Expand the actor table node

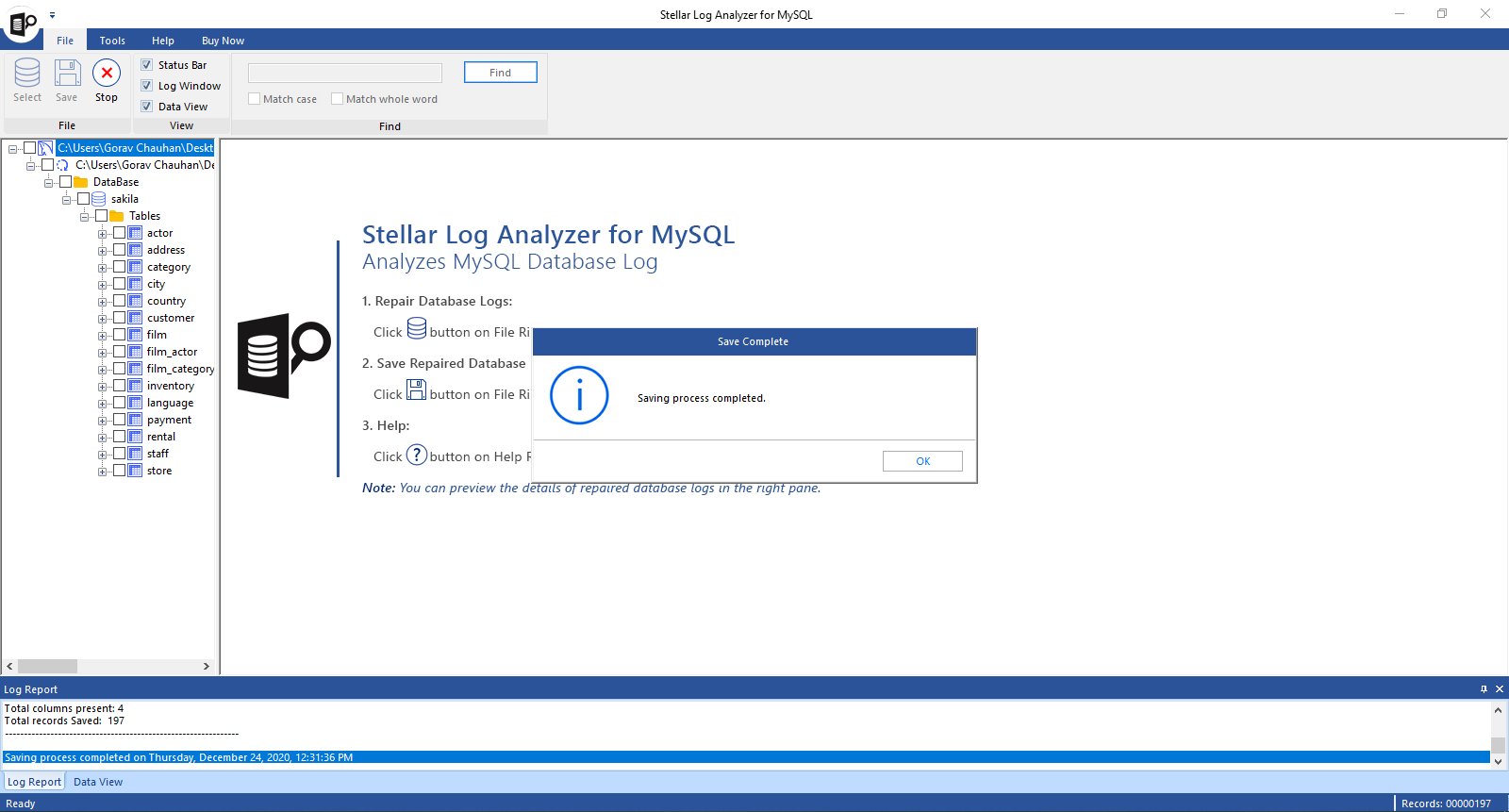[x=103, y=234]
